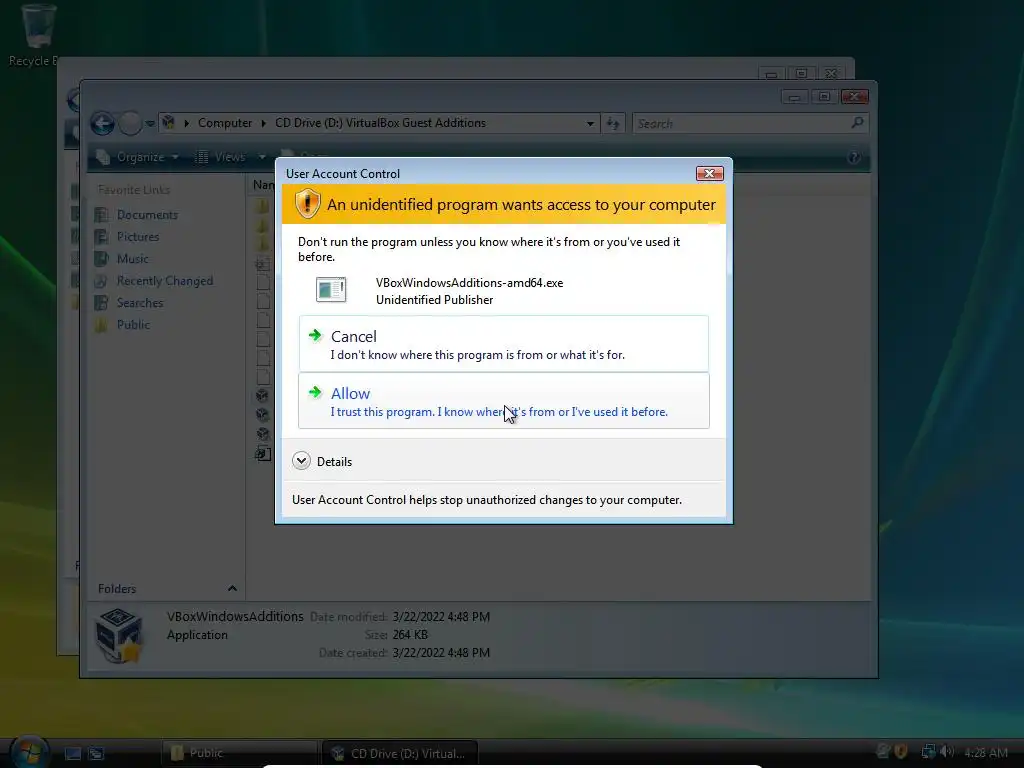Click Allow to trust this program
Screen dimensions: 1024x768
(504, 400)
